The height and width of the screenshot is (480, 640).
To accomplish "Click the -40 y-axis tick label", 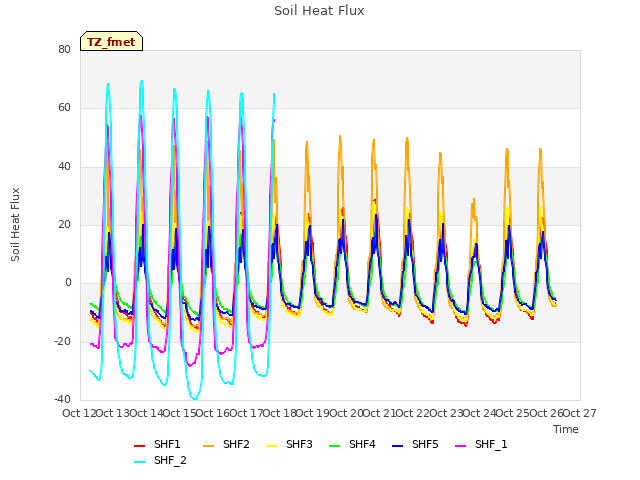I will (62, 400).
